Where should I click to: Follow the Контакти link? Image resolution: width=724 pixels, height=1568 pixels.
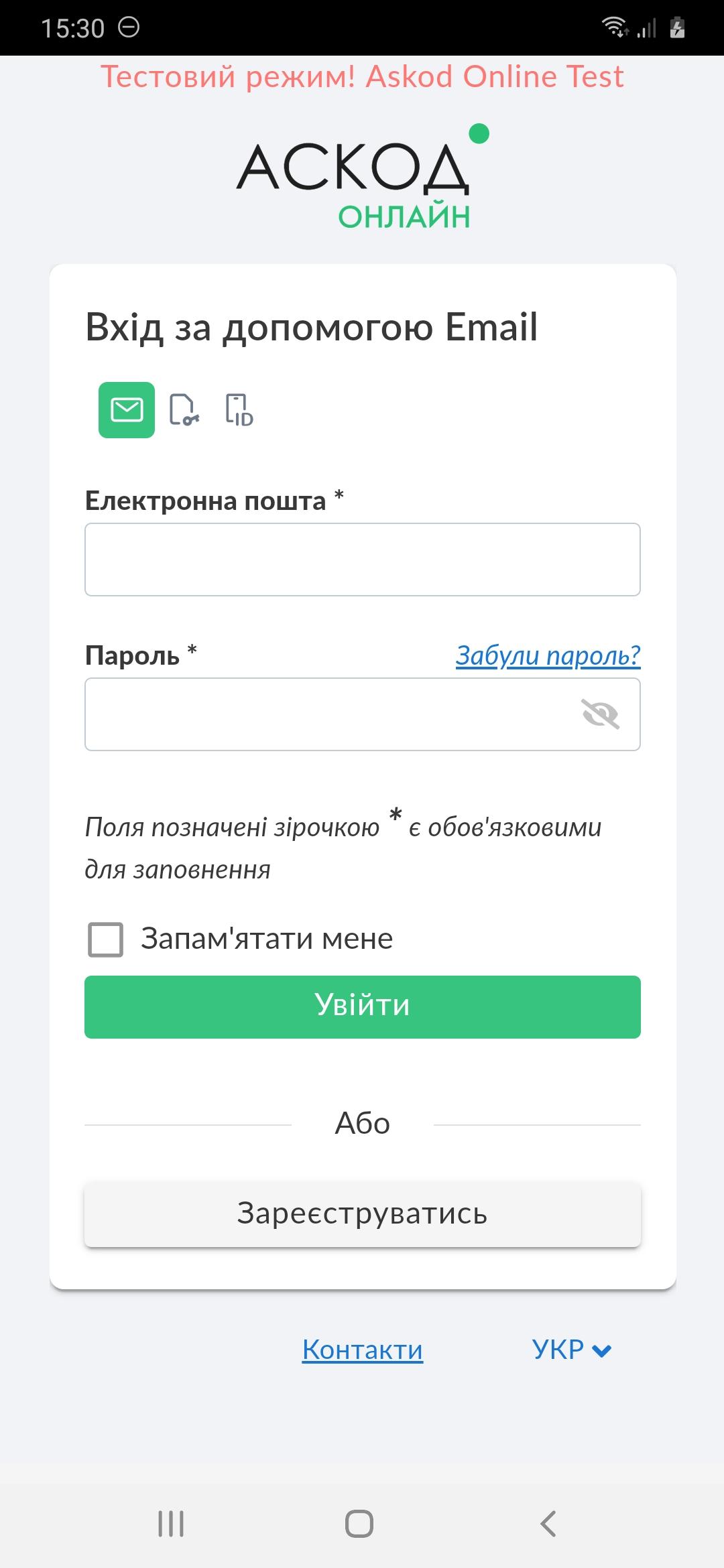click(362, 1350)
